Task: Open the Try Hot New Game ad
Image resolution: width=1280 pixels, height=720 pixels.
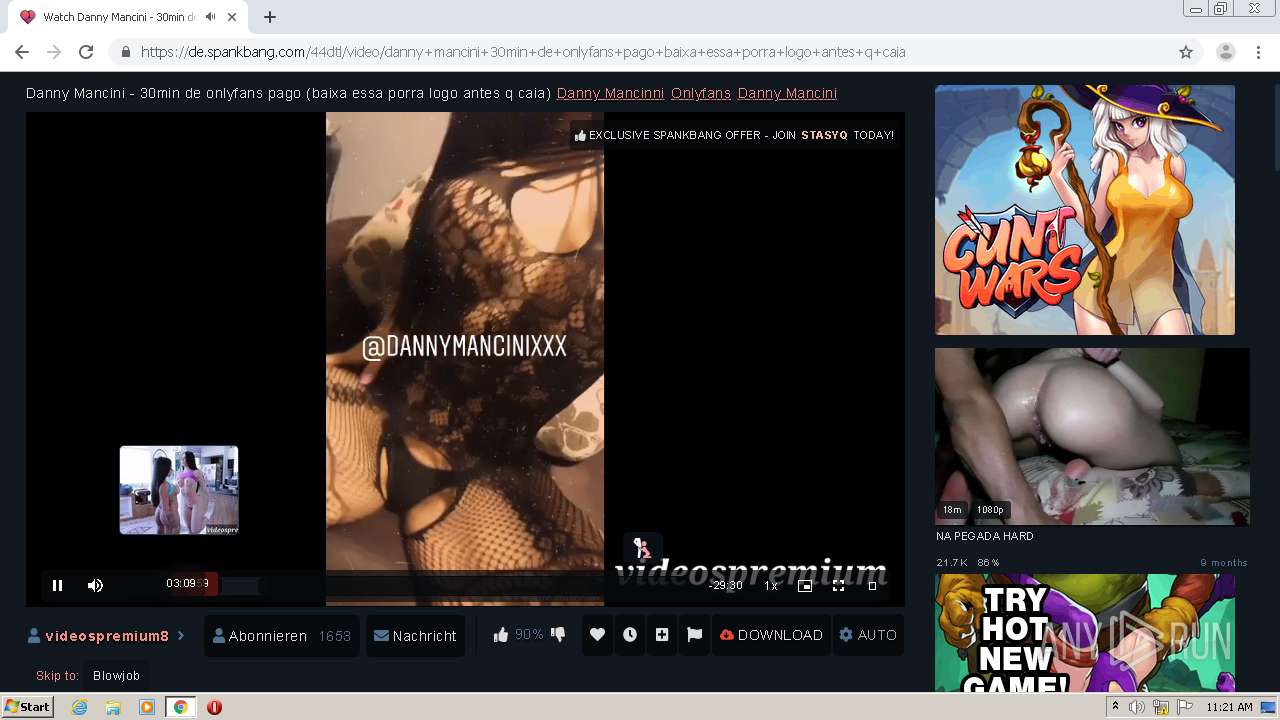Action: (1085, 633)
